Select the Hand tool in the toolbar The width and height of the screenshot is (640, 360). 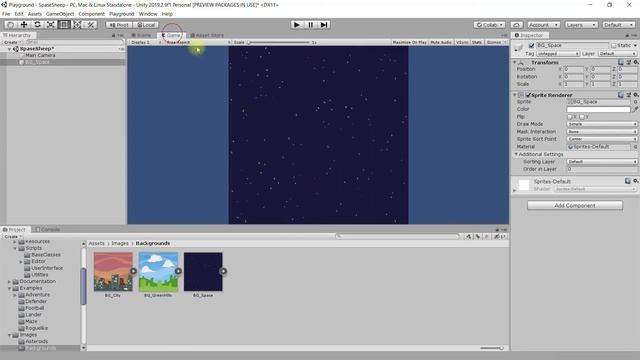10,25
